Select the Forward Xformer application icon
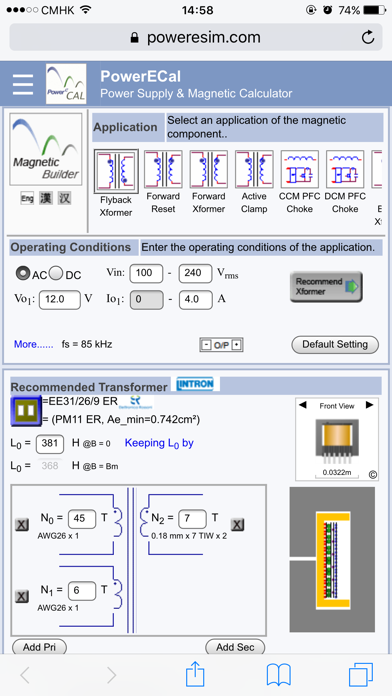The image size is (392, 696). tap(209, 169)
